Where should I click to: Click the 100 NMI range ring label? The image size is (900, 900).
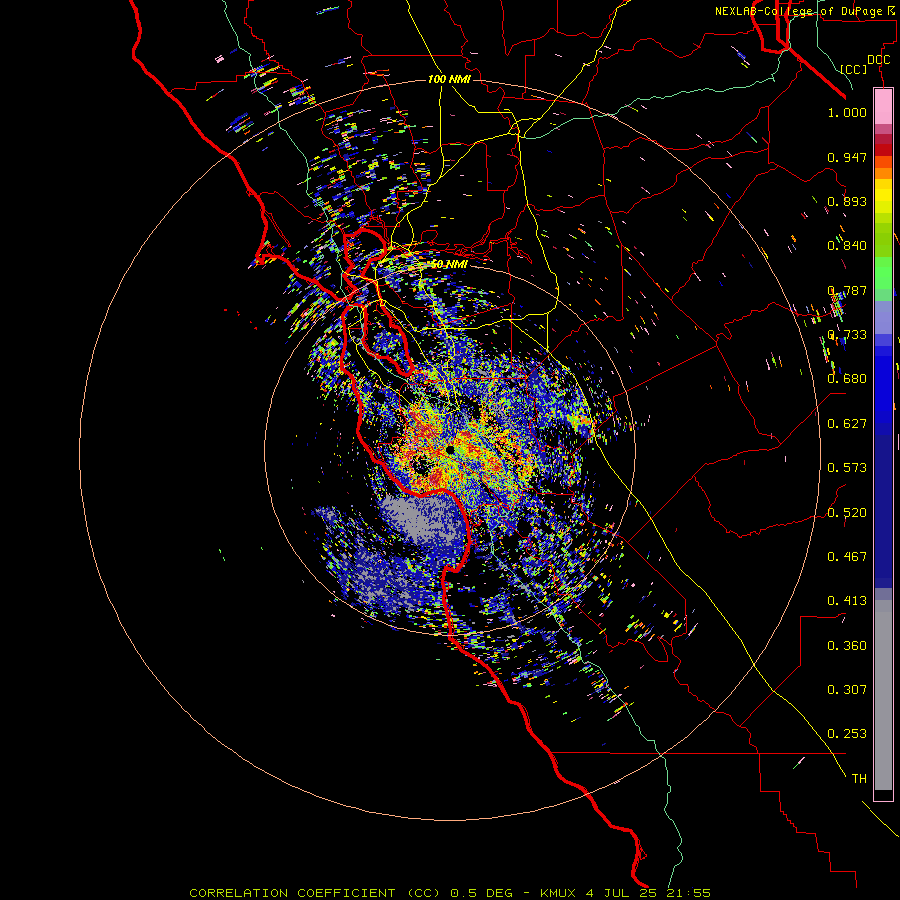(449, 79)
